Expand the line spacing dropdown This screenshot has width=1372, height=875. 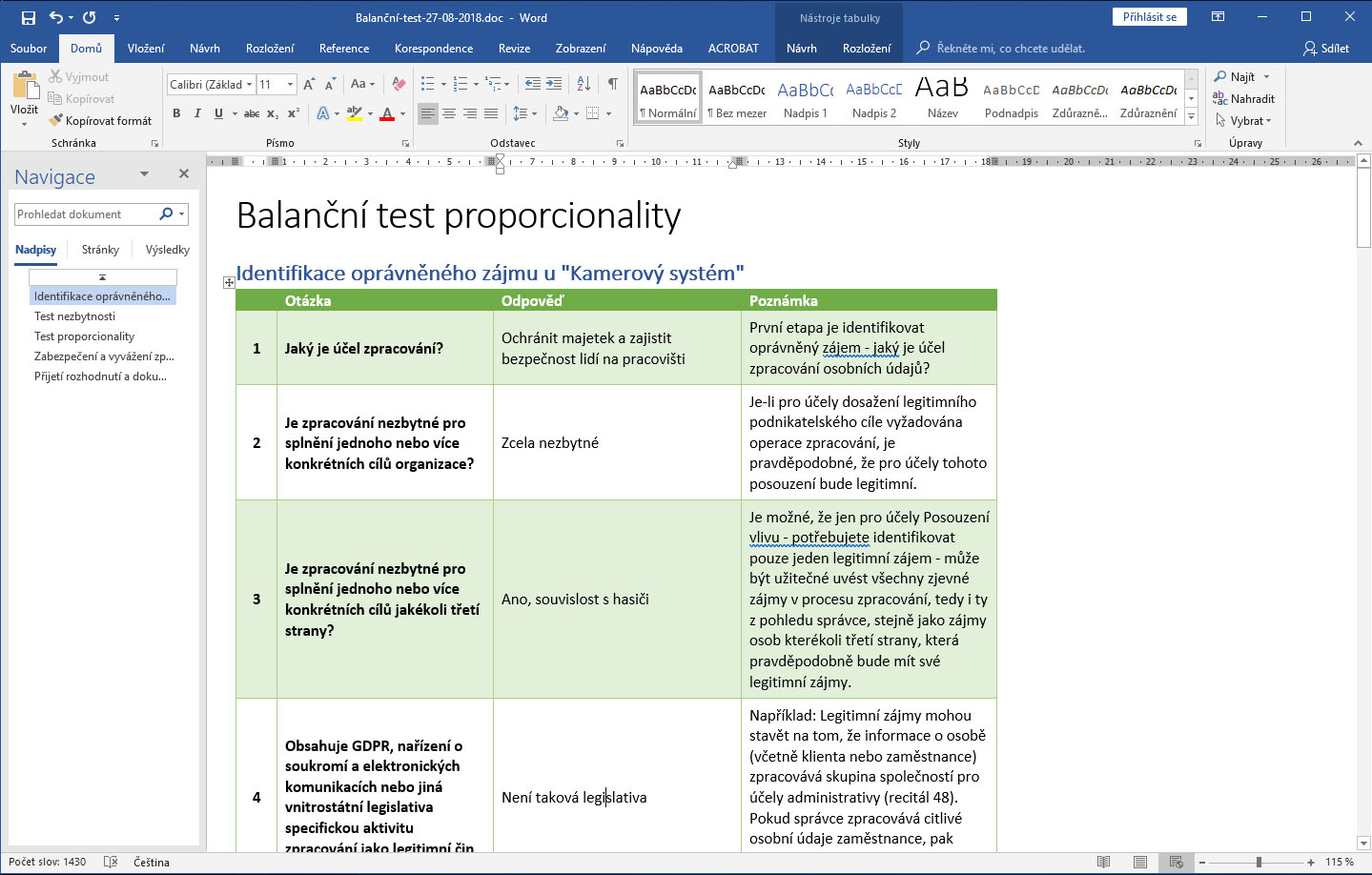tap(534, 113)
